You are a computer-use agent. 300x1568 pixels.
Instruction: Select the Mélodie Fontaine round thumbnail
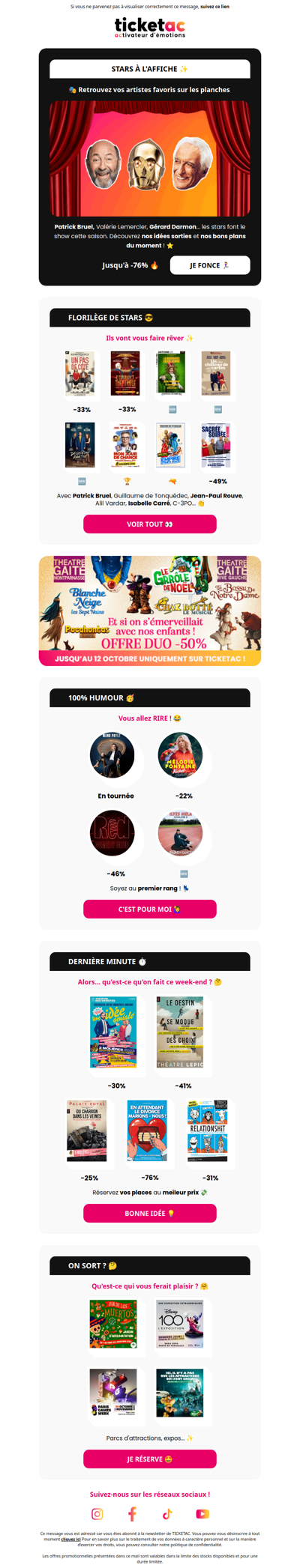click(x=181, y=756)
